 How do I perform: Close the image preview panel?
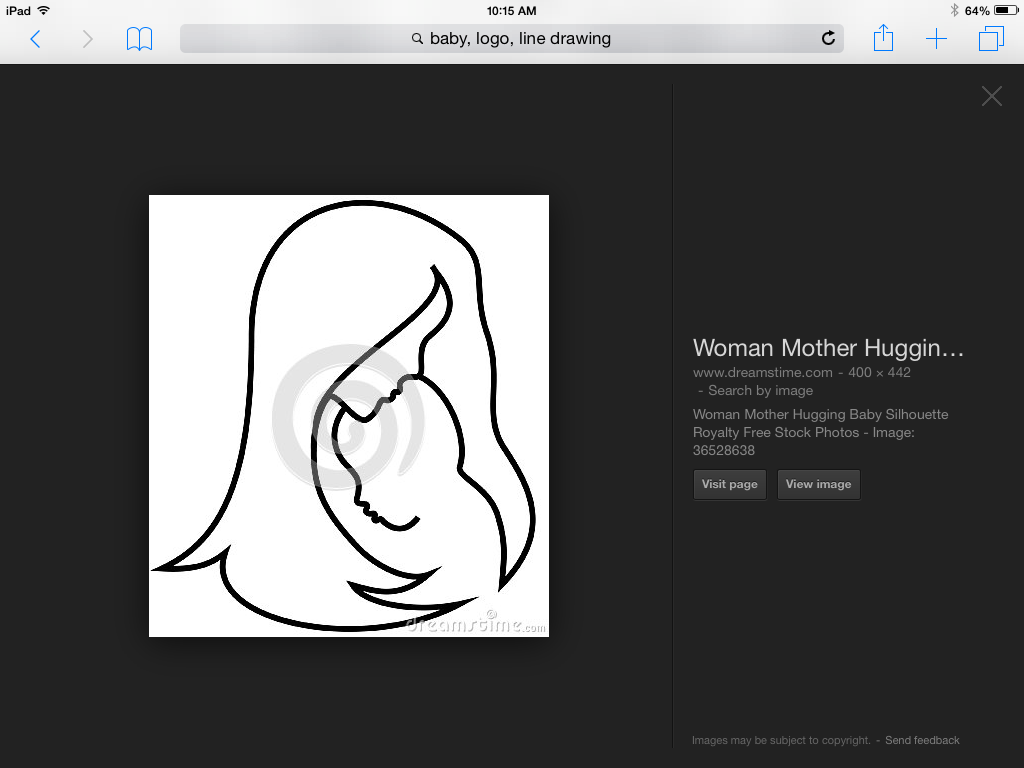coord(991,96)
